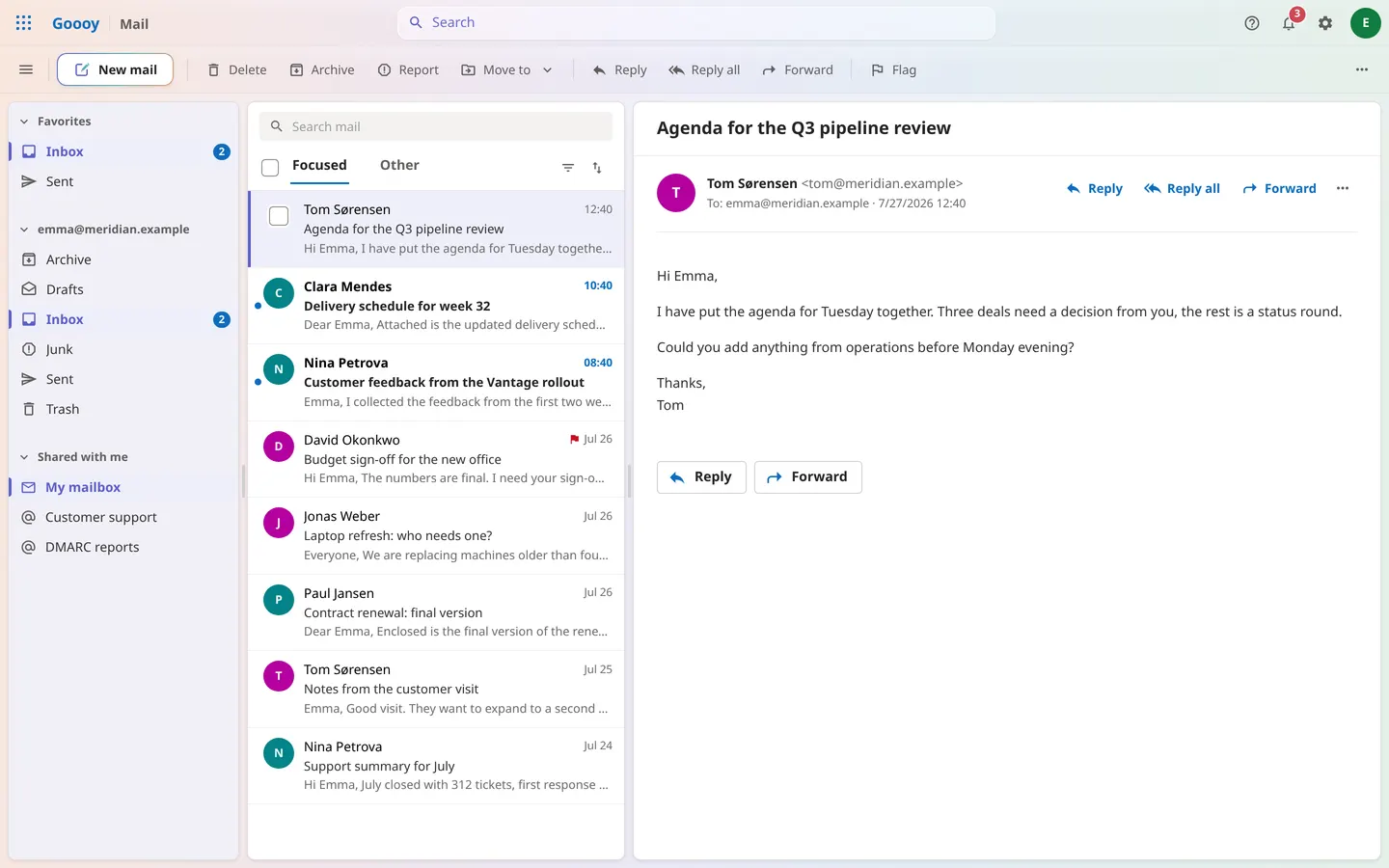Open notifications bell with 3 alerts
Viewport: 1389px width, 868px height.
coord(1289,23)
